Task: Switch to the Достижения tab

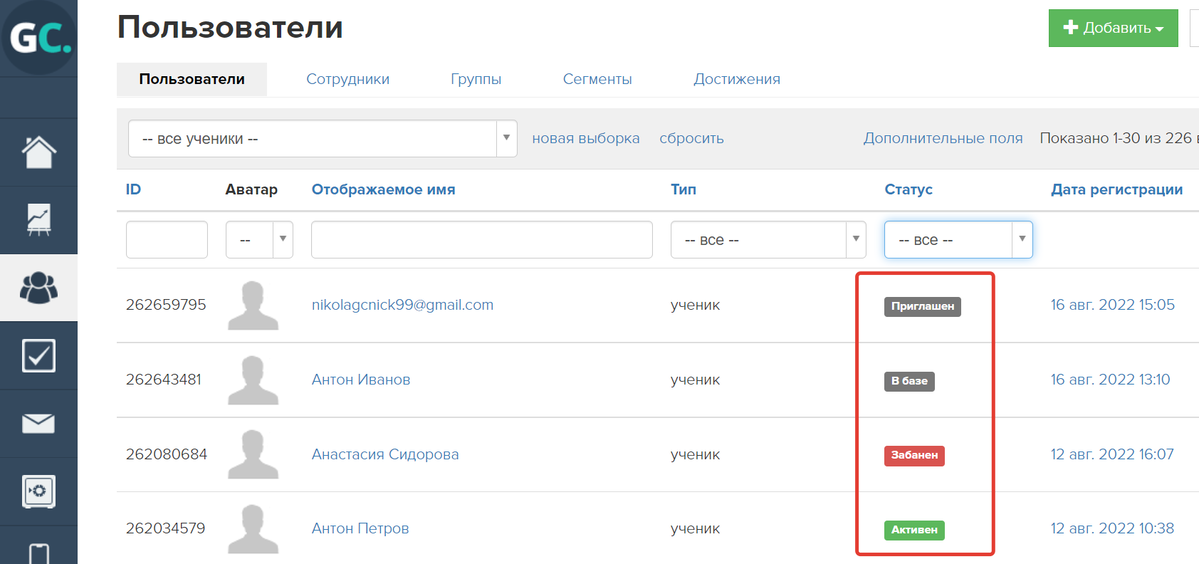Action: (x=737, y=79)
